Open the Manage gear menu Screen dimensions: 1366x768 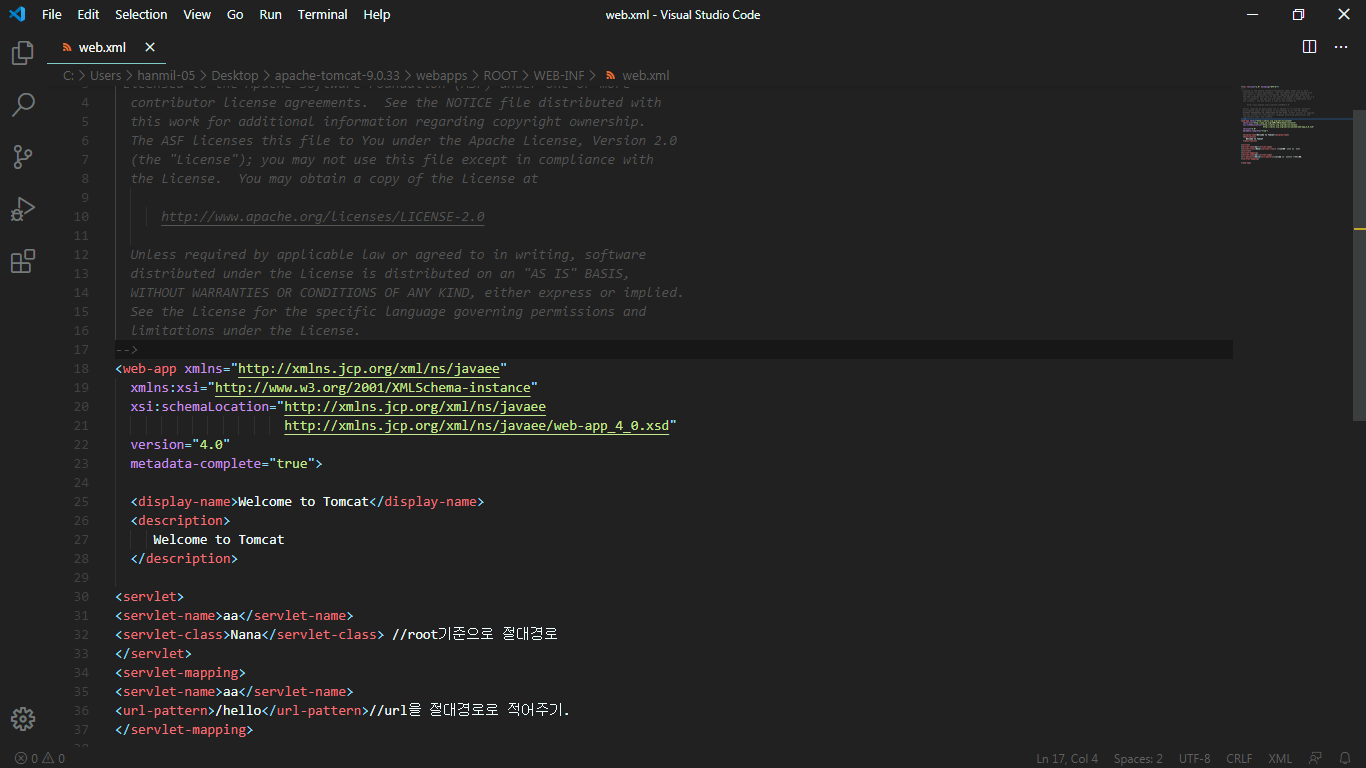click(22, 718)
